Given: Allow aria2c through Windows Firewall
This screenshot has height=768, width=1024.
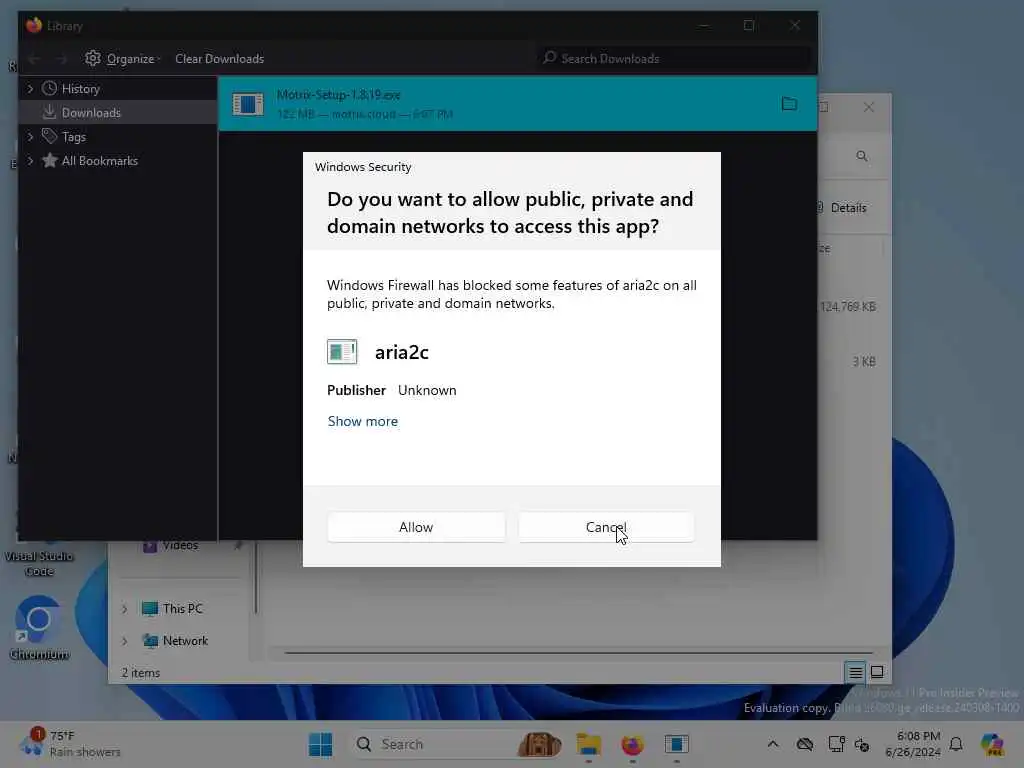Looking at the screenshot, I should click(416, 527).
